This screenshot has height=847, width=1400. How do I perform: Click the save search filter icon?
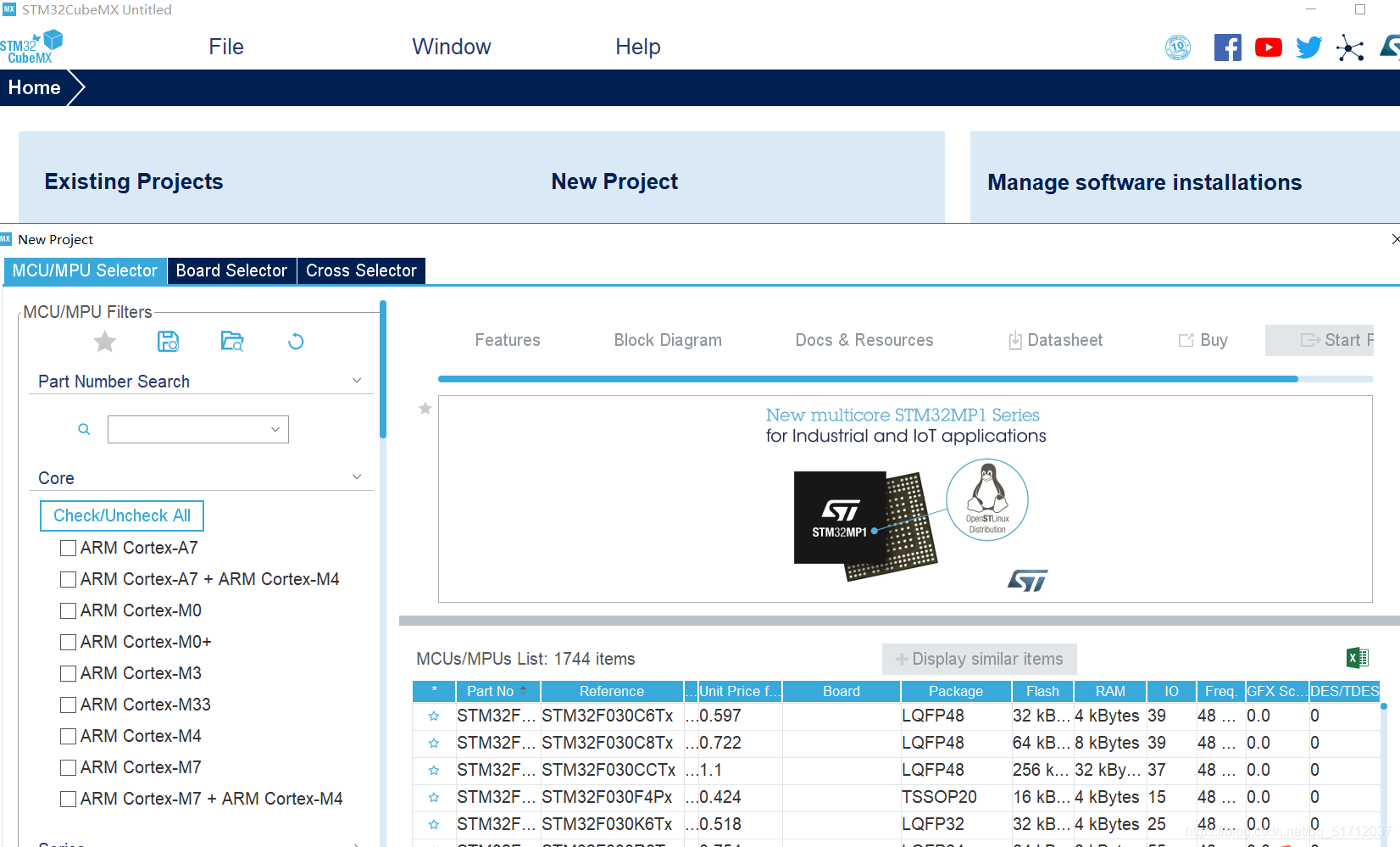click(169, 342)
